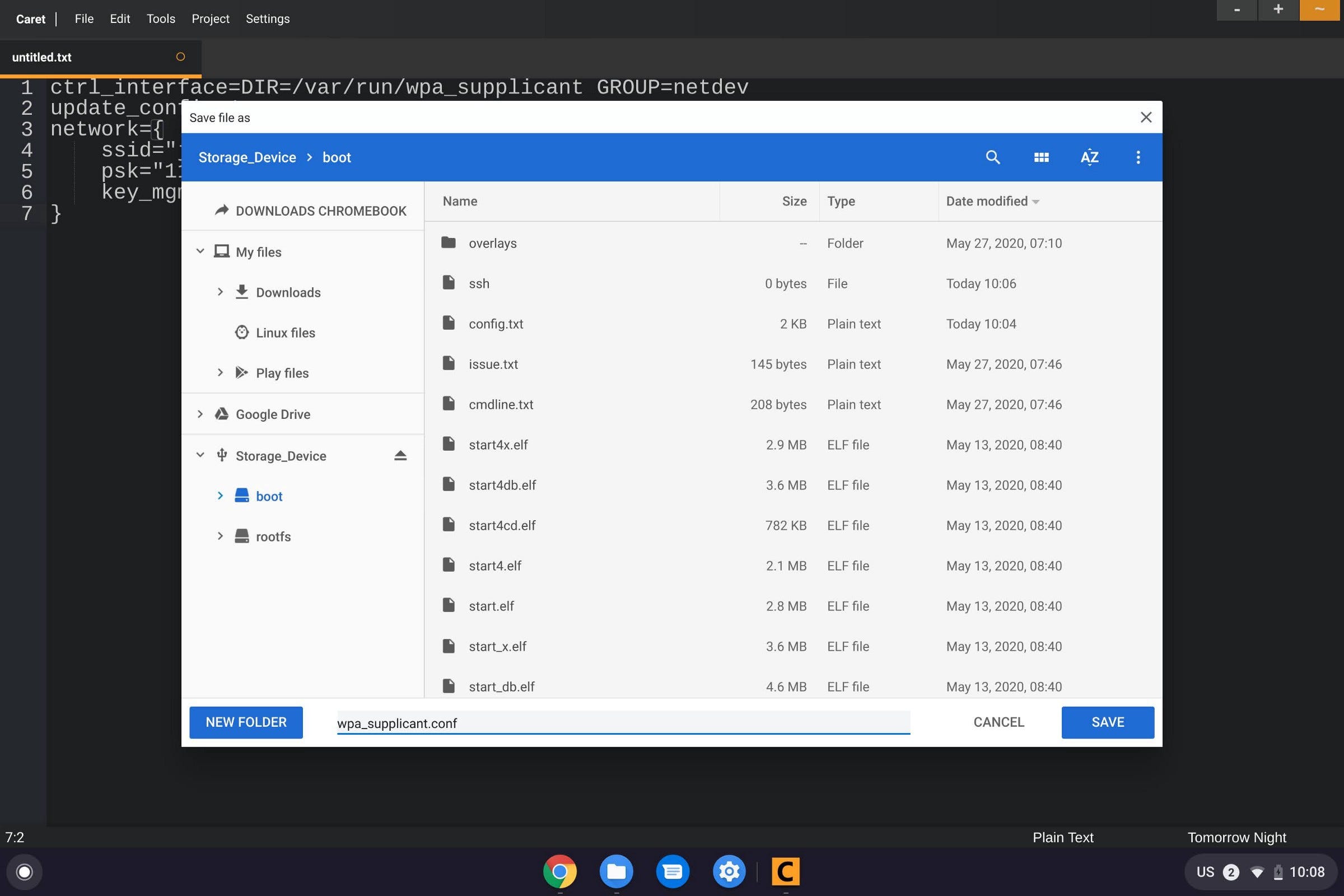Collapse the My files tree
This screenshot has width=1344, height=896.
200,251
